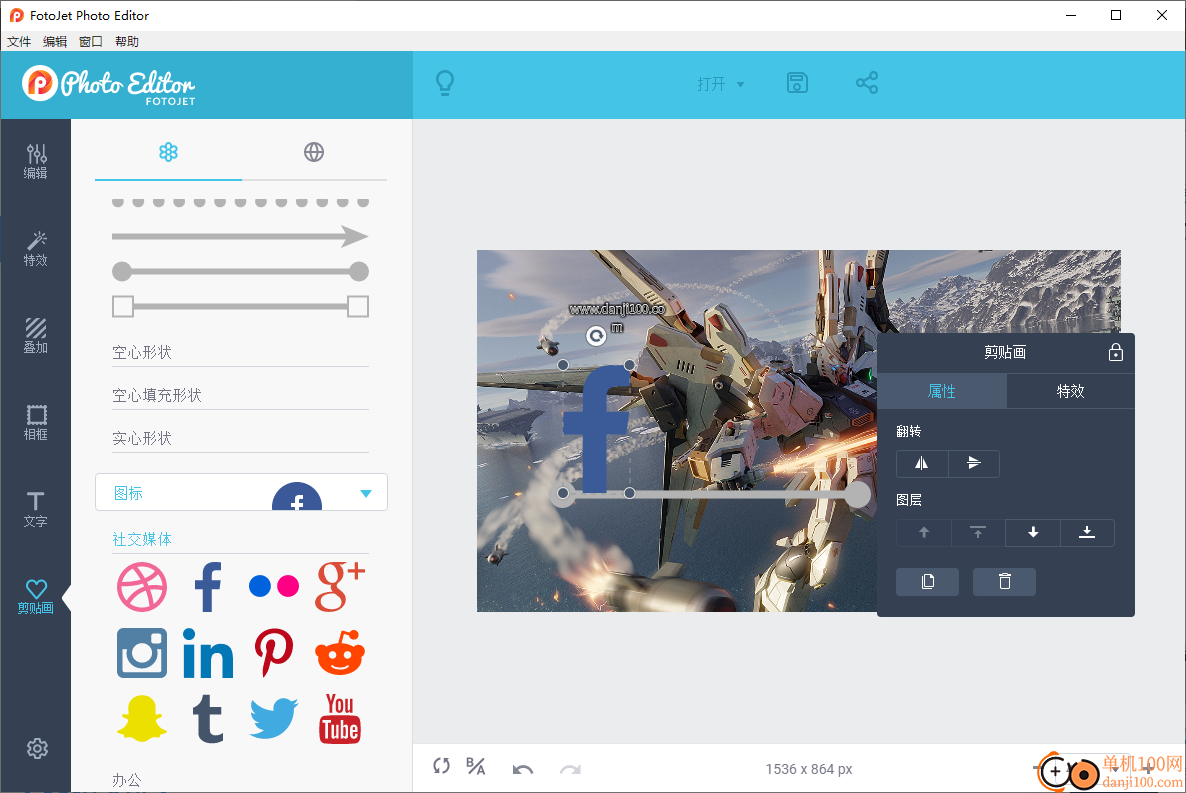Add the Dribbble icon clipart
This screenshot has height=793, width=1186.
click(x=142, y=587)
